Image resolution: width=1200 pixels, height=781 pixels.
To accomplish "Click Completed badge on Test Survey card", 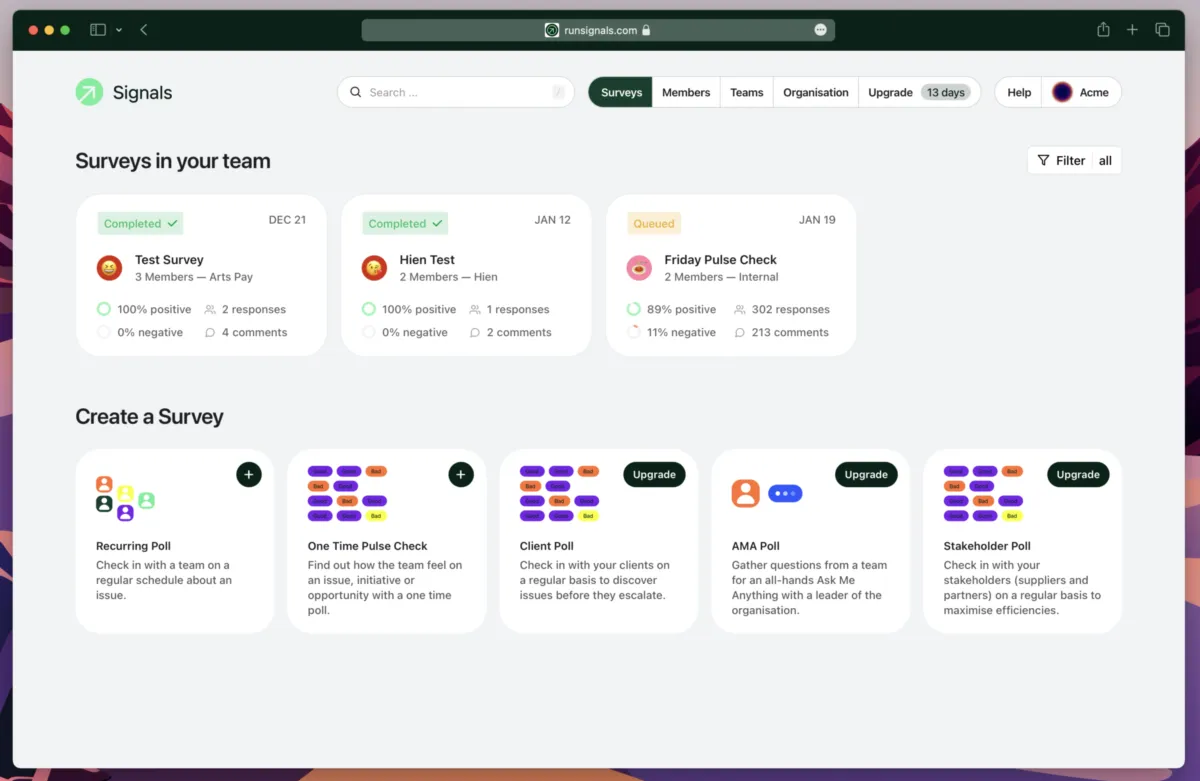I will point(140,223).
